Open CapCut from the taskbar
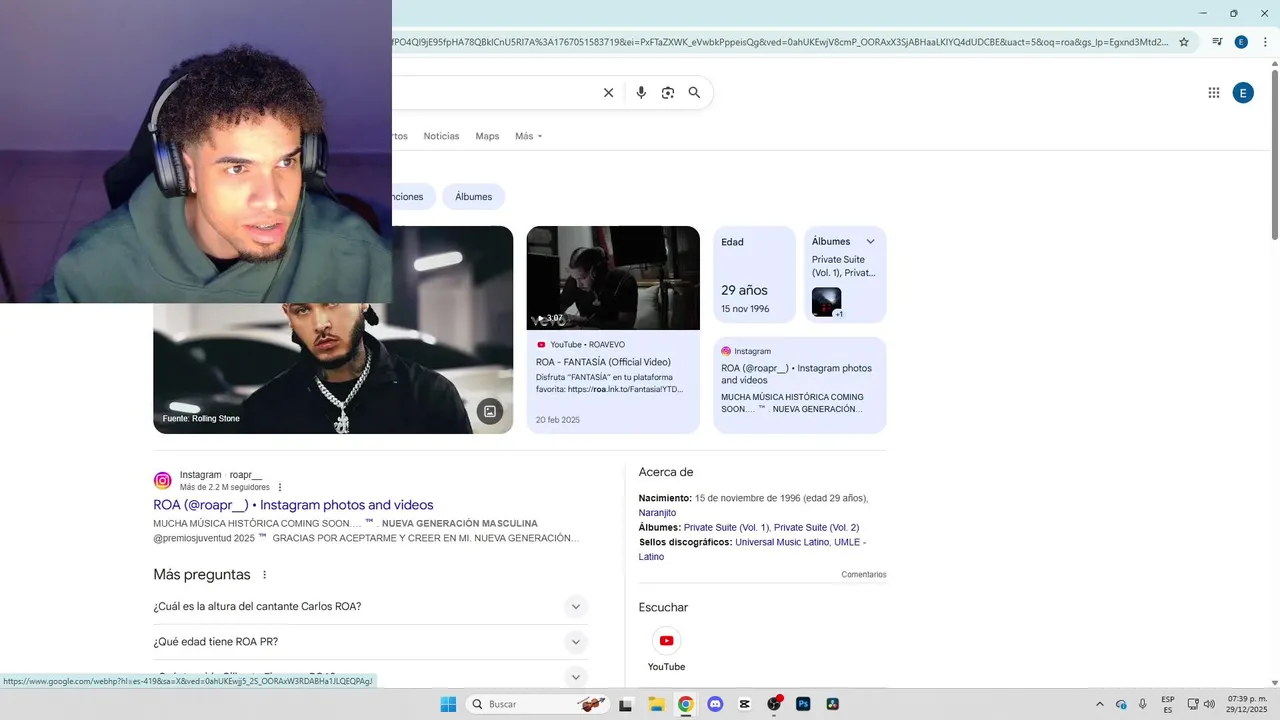Image resolution: width=1280 pixels, height=720 pixels. [x=744, y=704]
